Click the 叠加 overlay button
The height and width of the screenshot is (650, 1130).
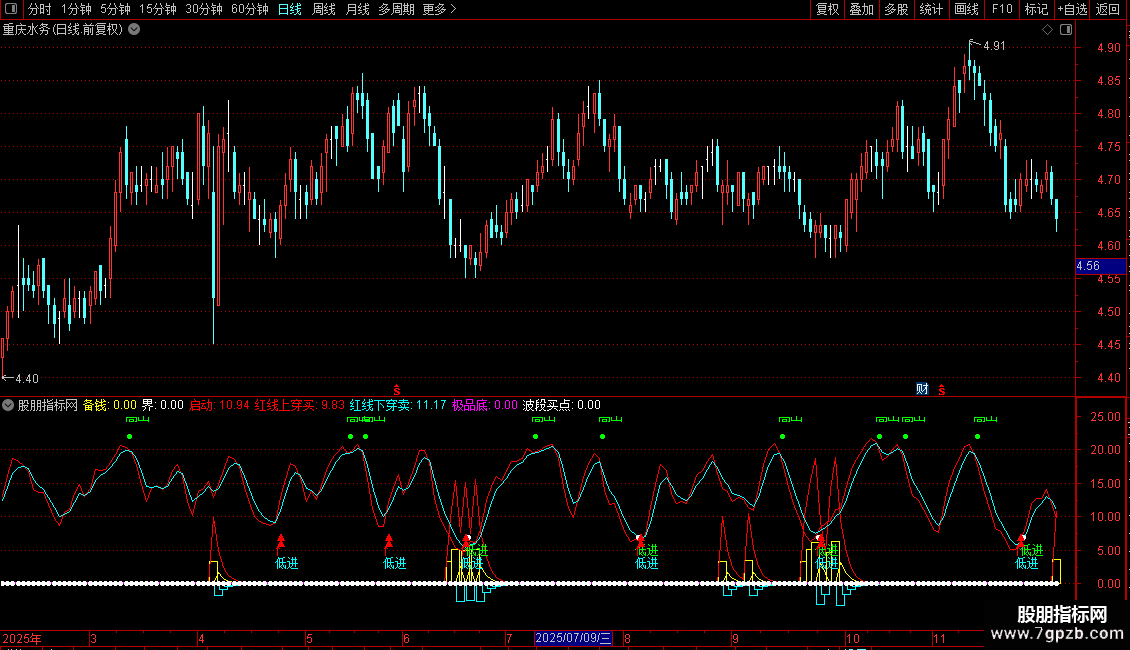(861, 9)
